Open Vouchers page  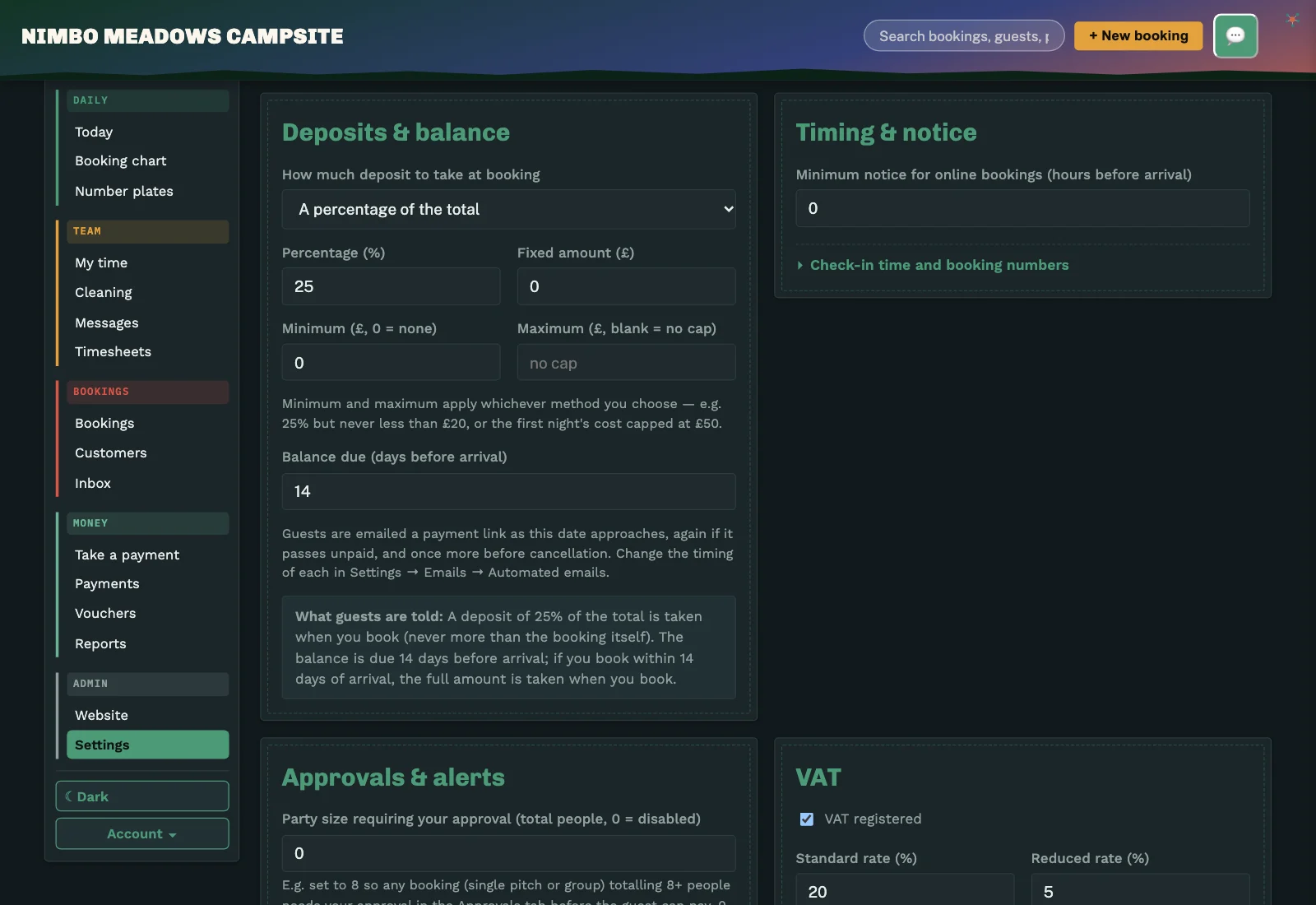(147, 613)
